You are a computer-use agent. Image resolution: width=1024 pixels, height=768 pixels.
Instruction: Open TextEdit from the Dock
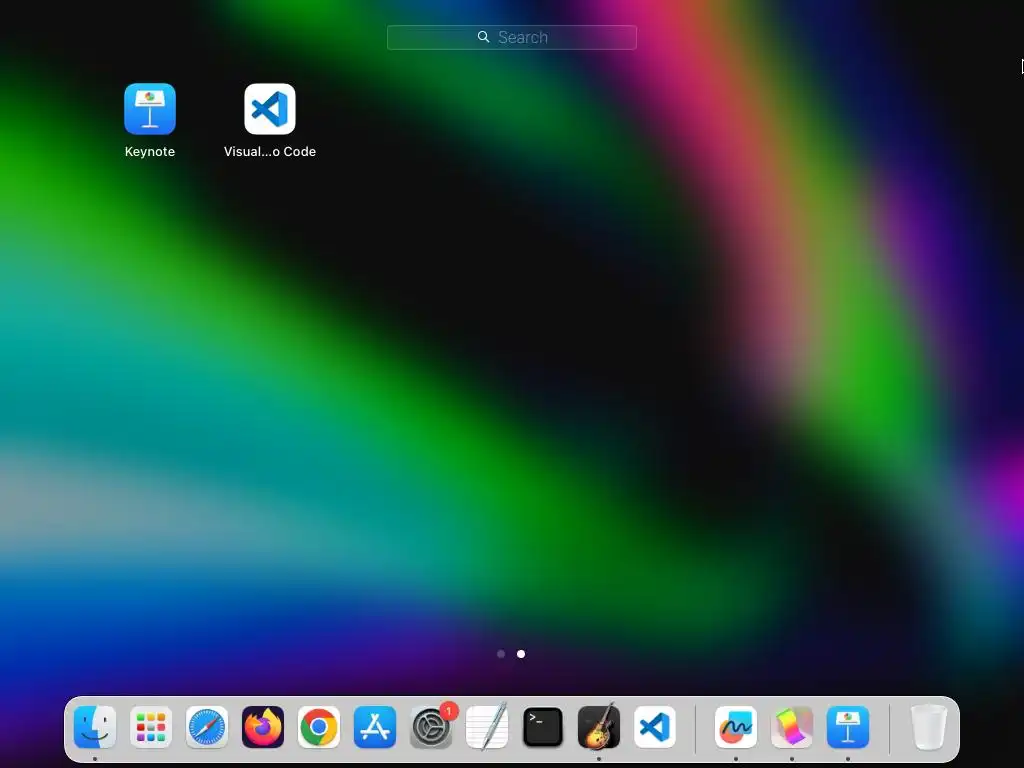487,727
